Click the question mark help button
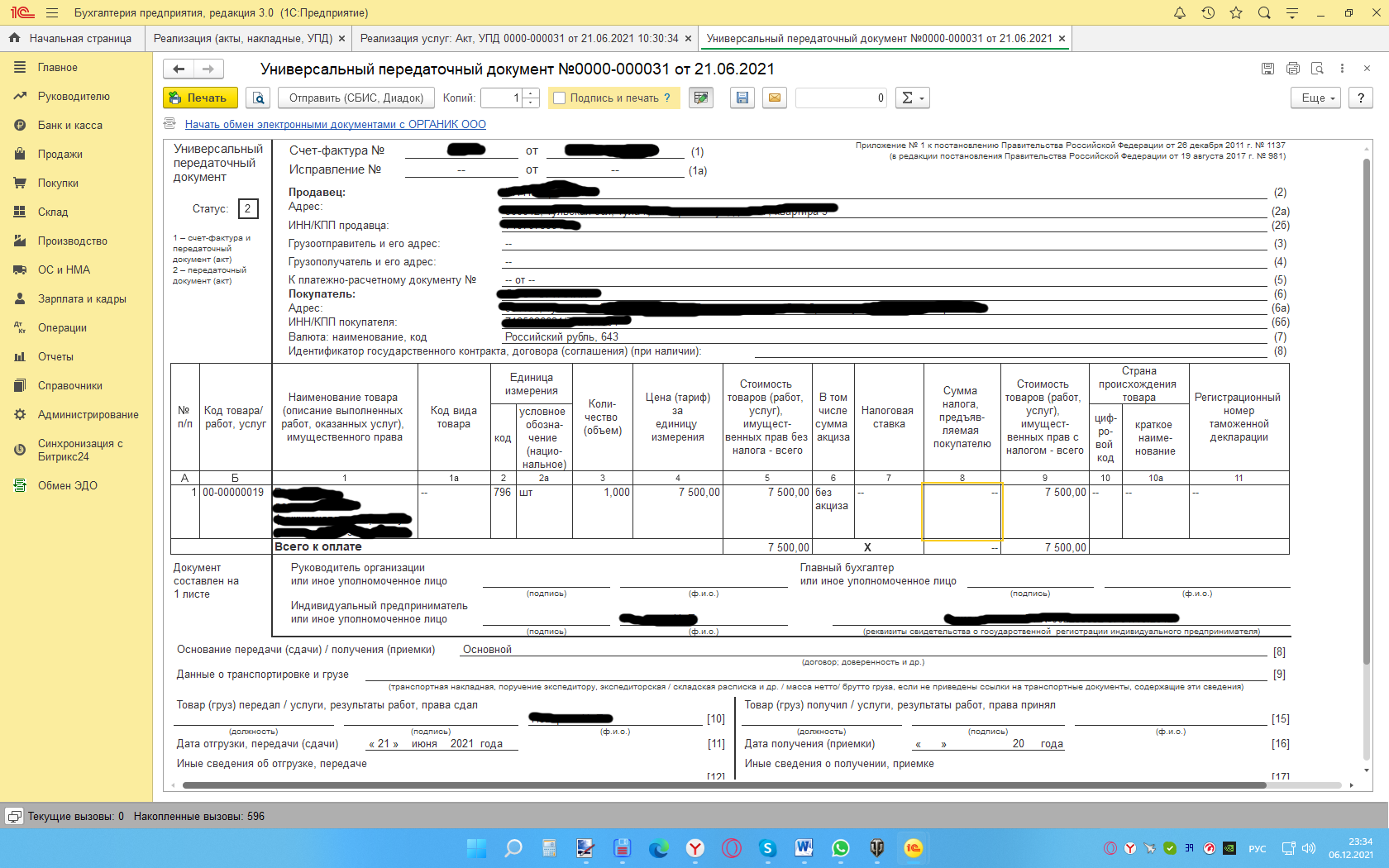The image size is (1389, 868). (1361, 98)
